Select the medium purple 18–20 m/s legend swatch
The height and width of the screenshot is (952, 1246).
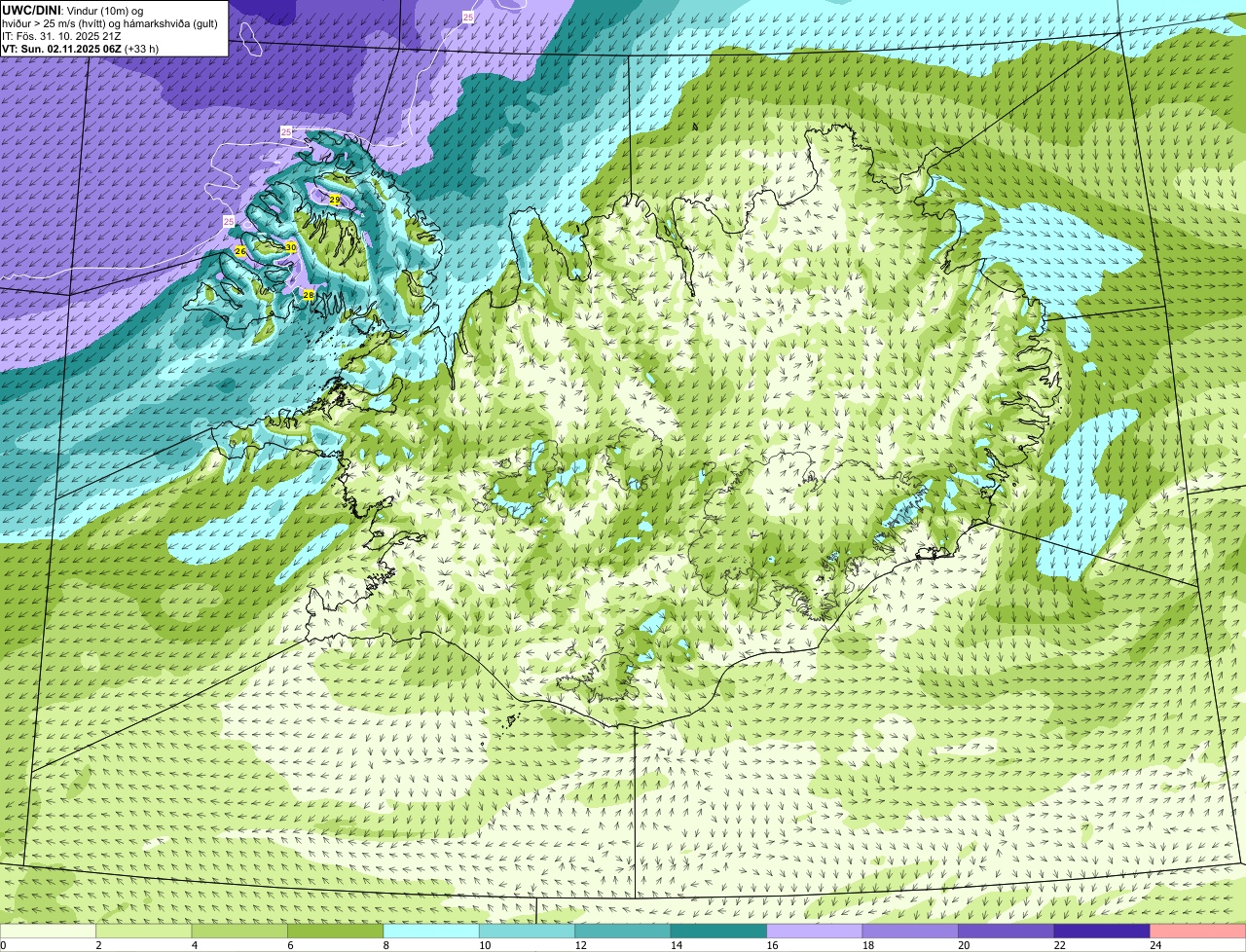pos(910,931)
